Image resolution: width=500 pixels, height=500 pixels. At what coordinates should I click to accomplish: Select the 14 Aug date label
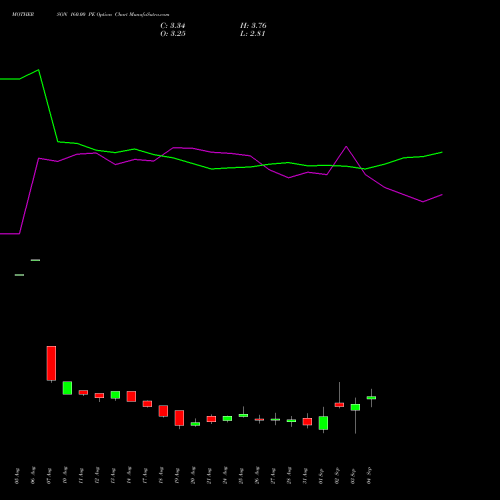point(129,476)
